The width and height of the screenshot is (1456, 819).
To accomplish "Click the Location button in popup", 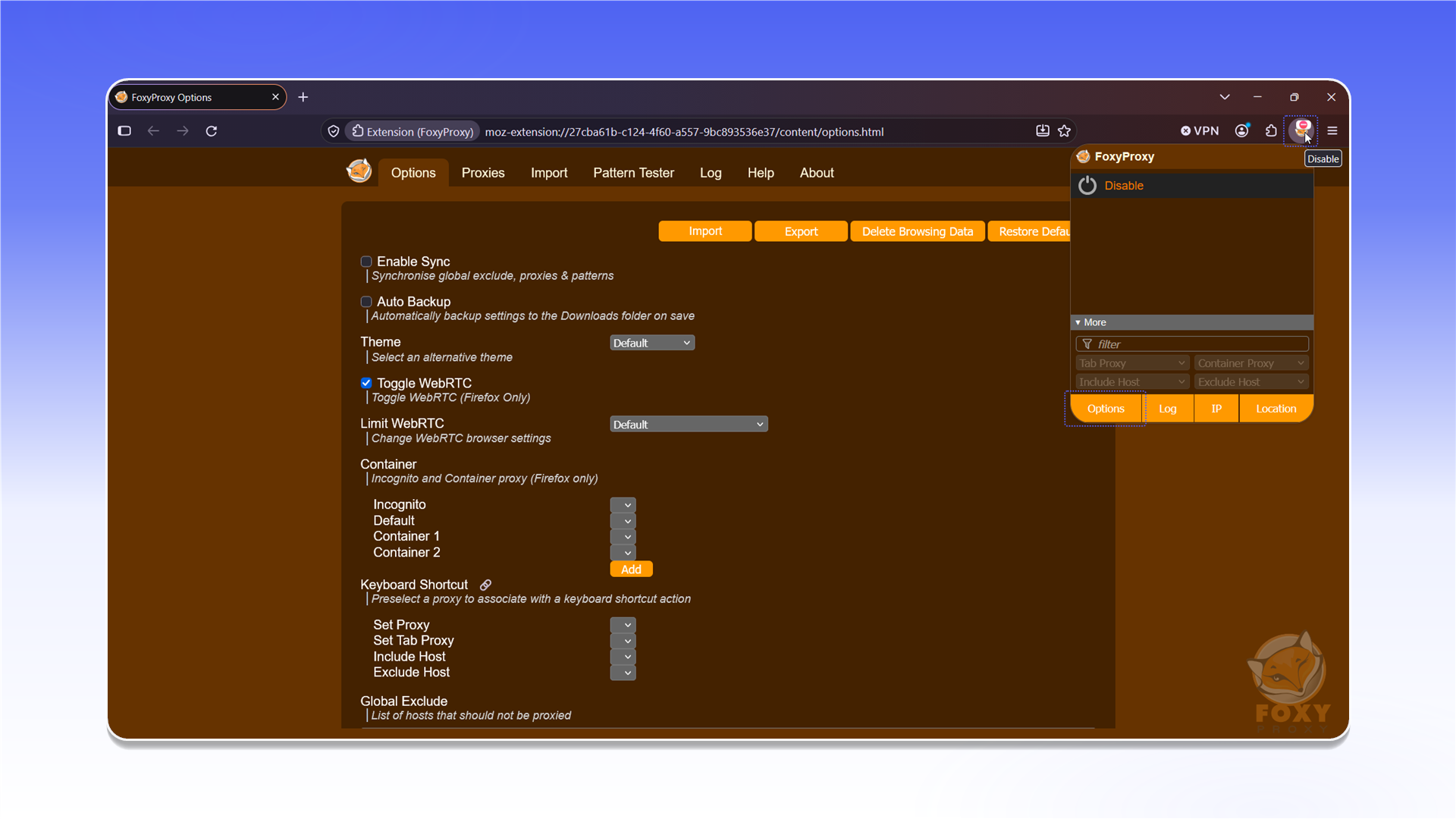I will click(x=1276, y=409).
